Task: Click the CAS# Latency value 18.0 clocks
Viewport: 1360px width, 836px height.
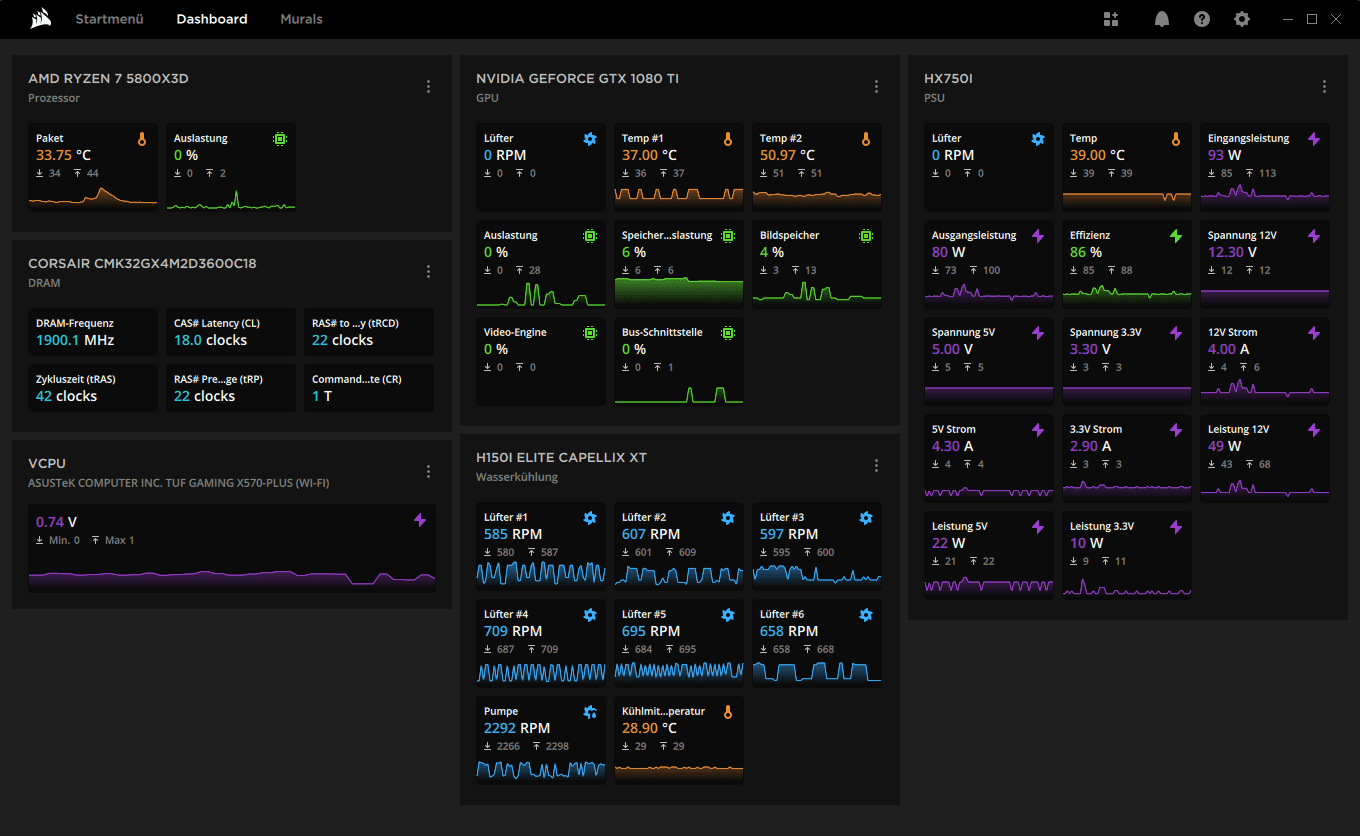Action: point(210,340)
